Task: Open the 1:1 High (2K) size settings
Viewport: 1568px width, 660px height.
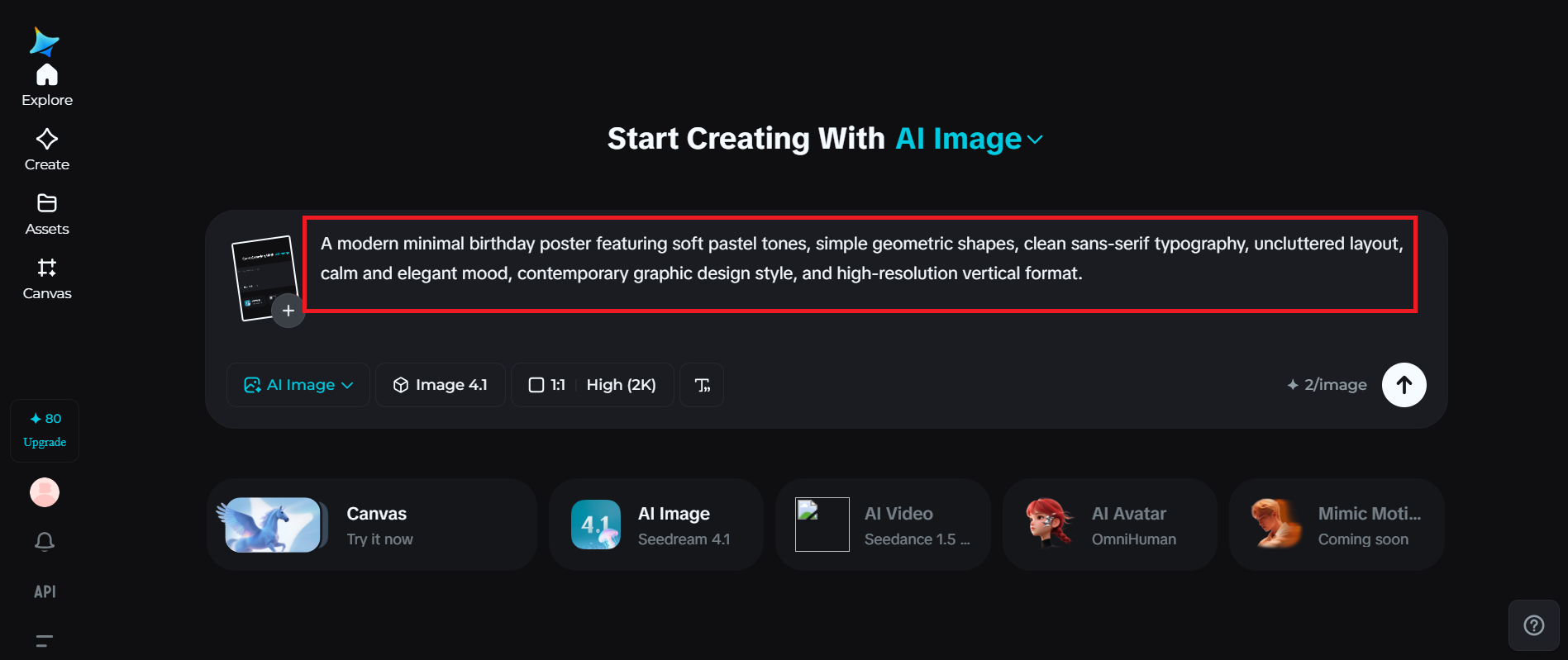Action: [593, 385]
